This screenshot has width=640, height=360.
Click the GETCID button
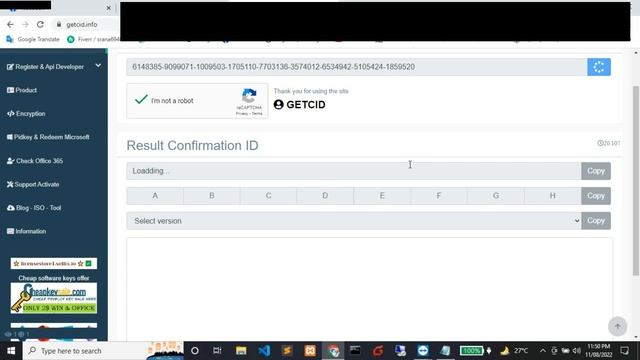(x=300, y=104)
